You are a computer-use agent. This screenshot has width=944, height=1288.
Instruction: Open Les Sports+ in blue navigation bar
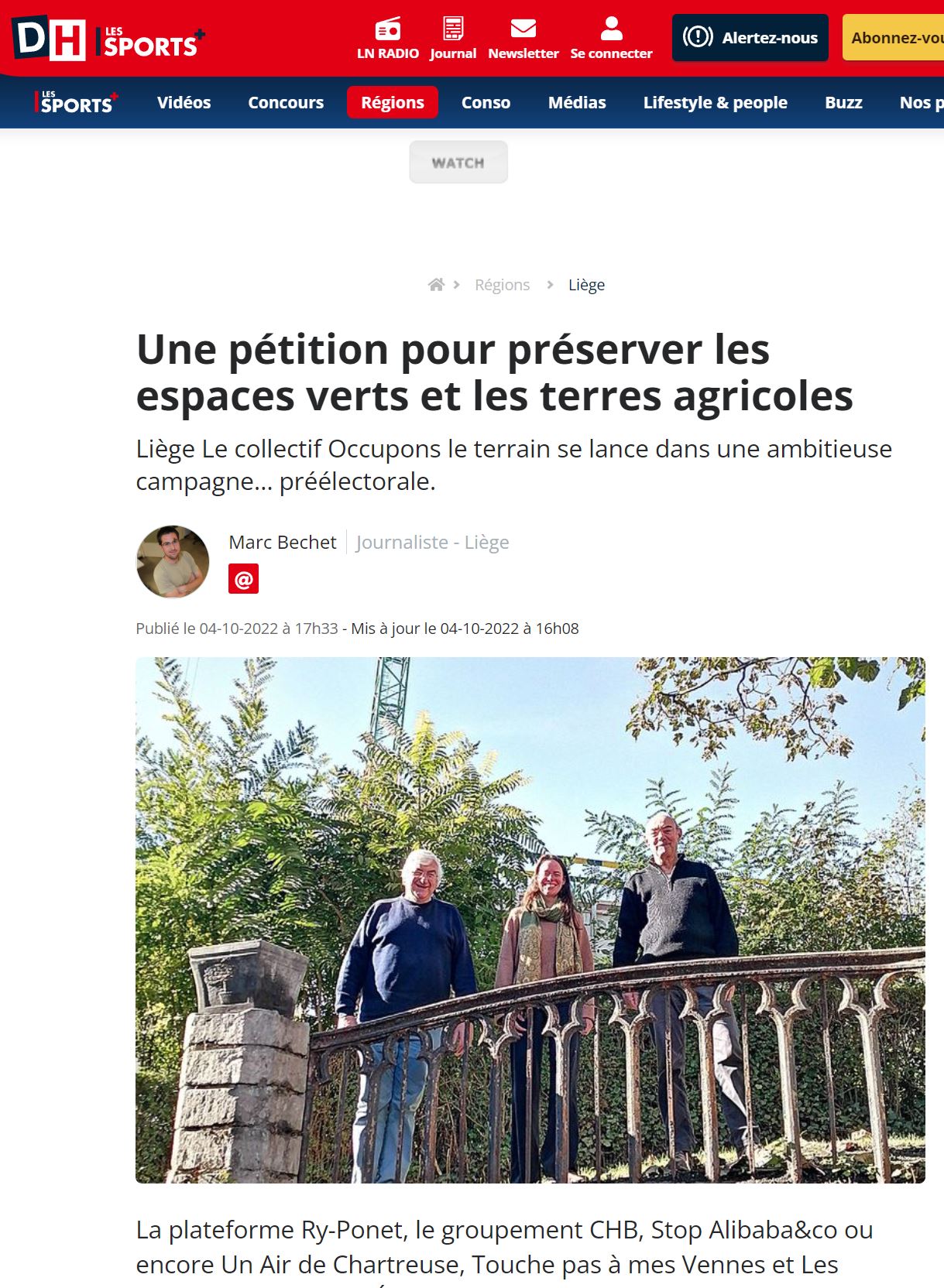76,102
